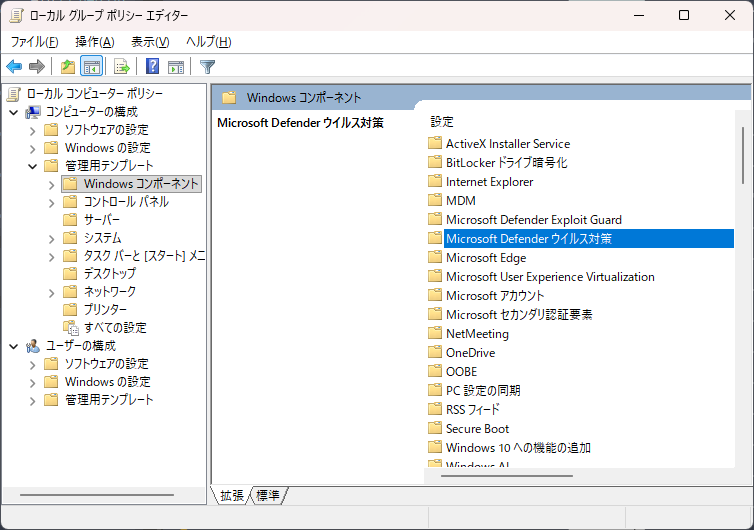
Task: Toggle the show/hide action pane icon
Action: [x=176, y=67]
